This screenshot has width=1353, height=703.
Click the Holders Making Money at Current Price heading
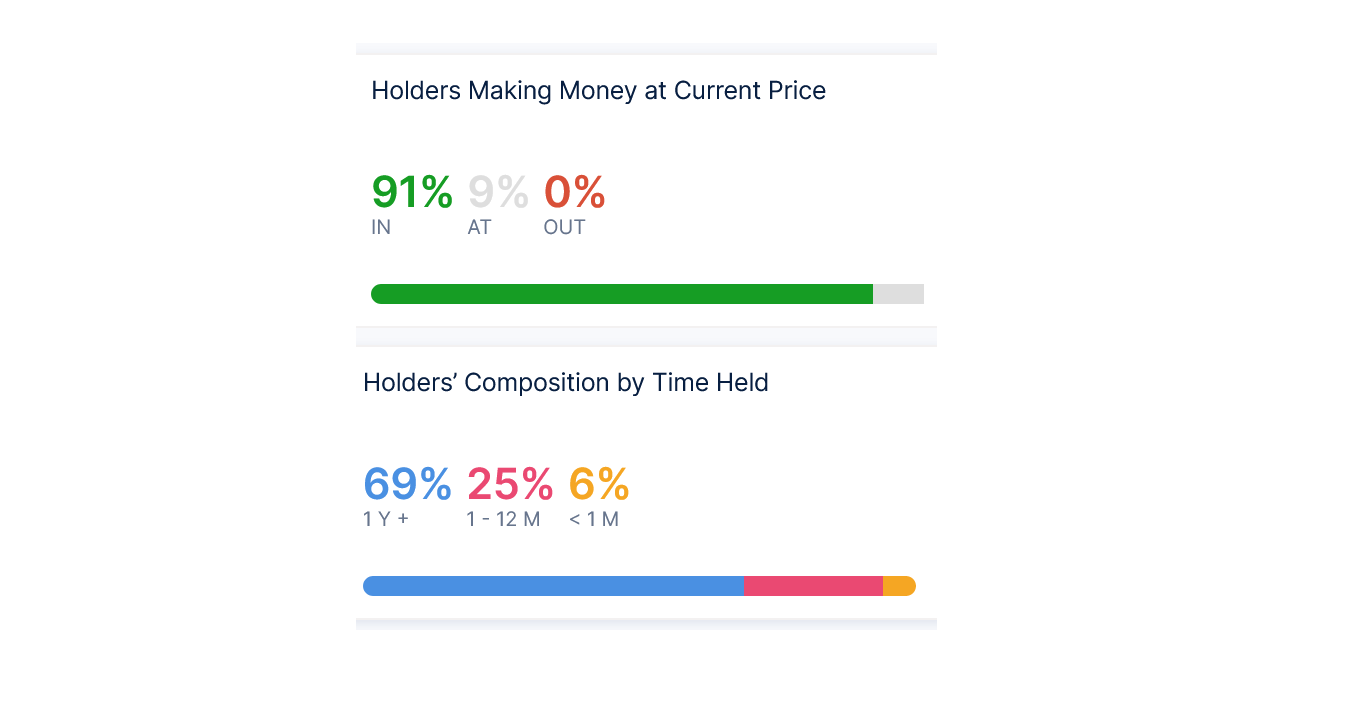click(598, 91)
